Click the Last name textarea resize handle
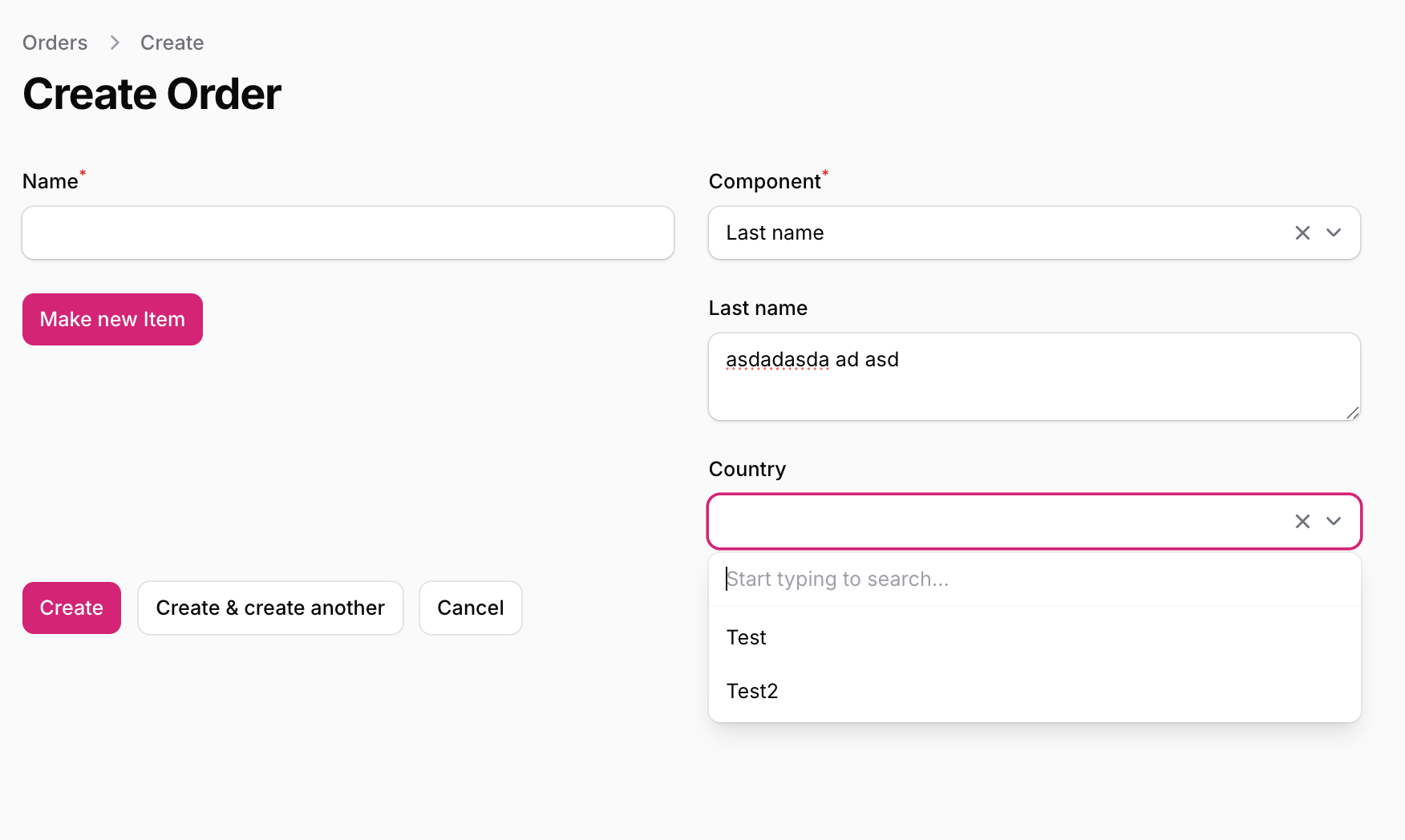 pyautogui.click(x=1352, y=413)
